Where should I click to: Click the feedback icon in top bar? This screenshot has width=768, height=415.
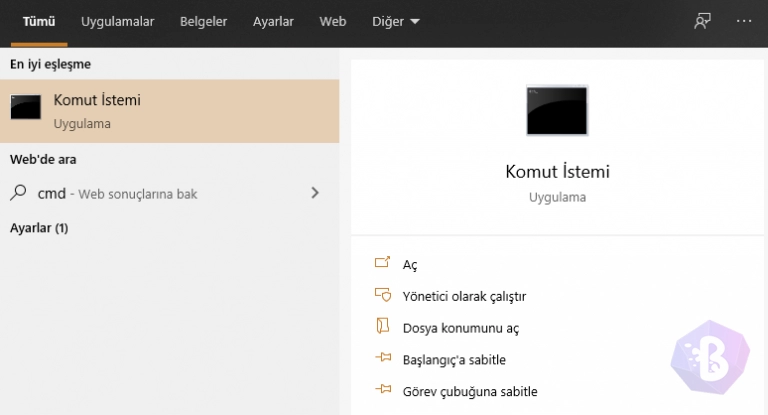pyautogui.click(x=702, y=21)
